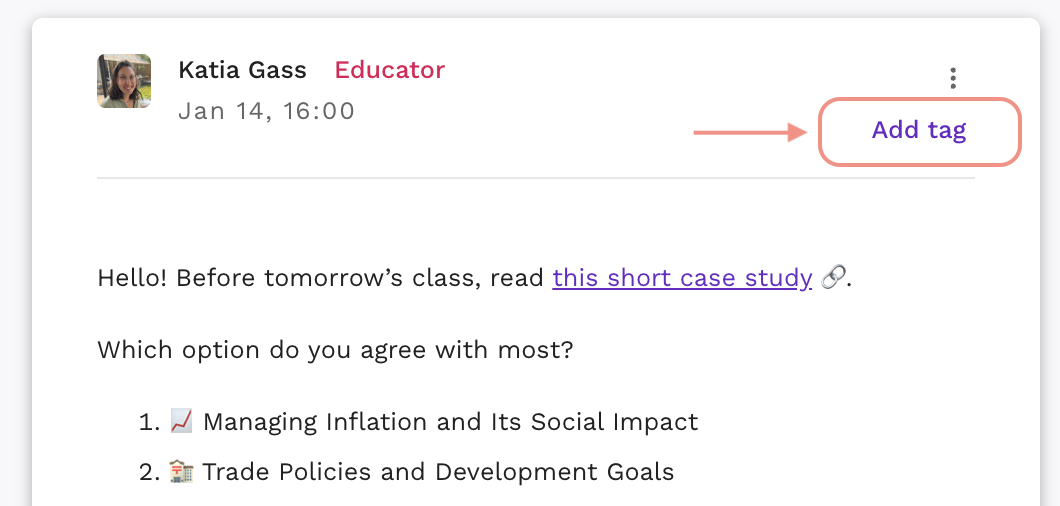Click Katia Gass's profile picture
Screen dimensions: 1060x506
pos(124,81)
